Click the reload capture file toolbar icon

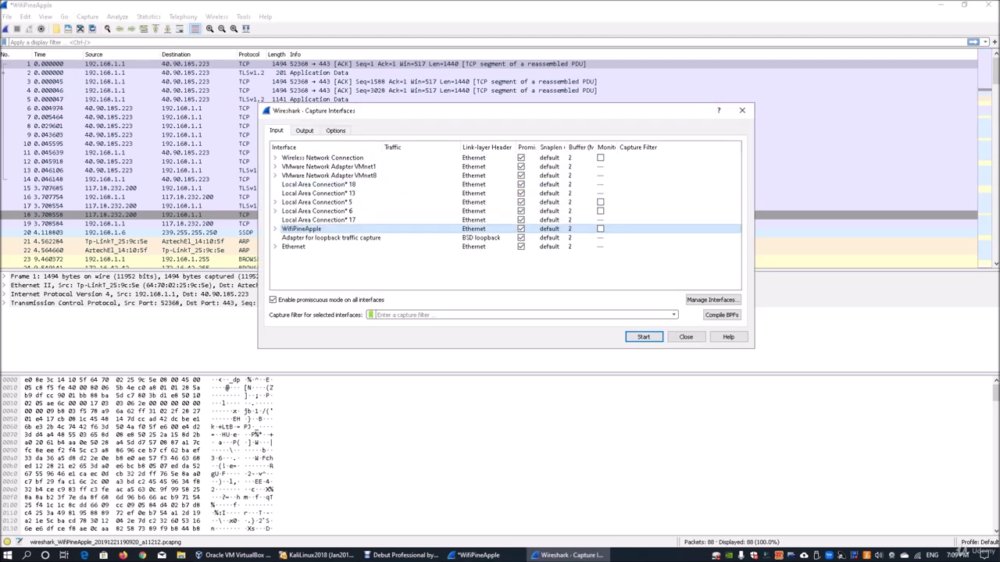(92, 29)
